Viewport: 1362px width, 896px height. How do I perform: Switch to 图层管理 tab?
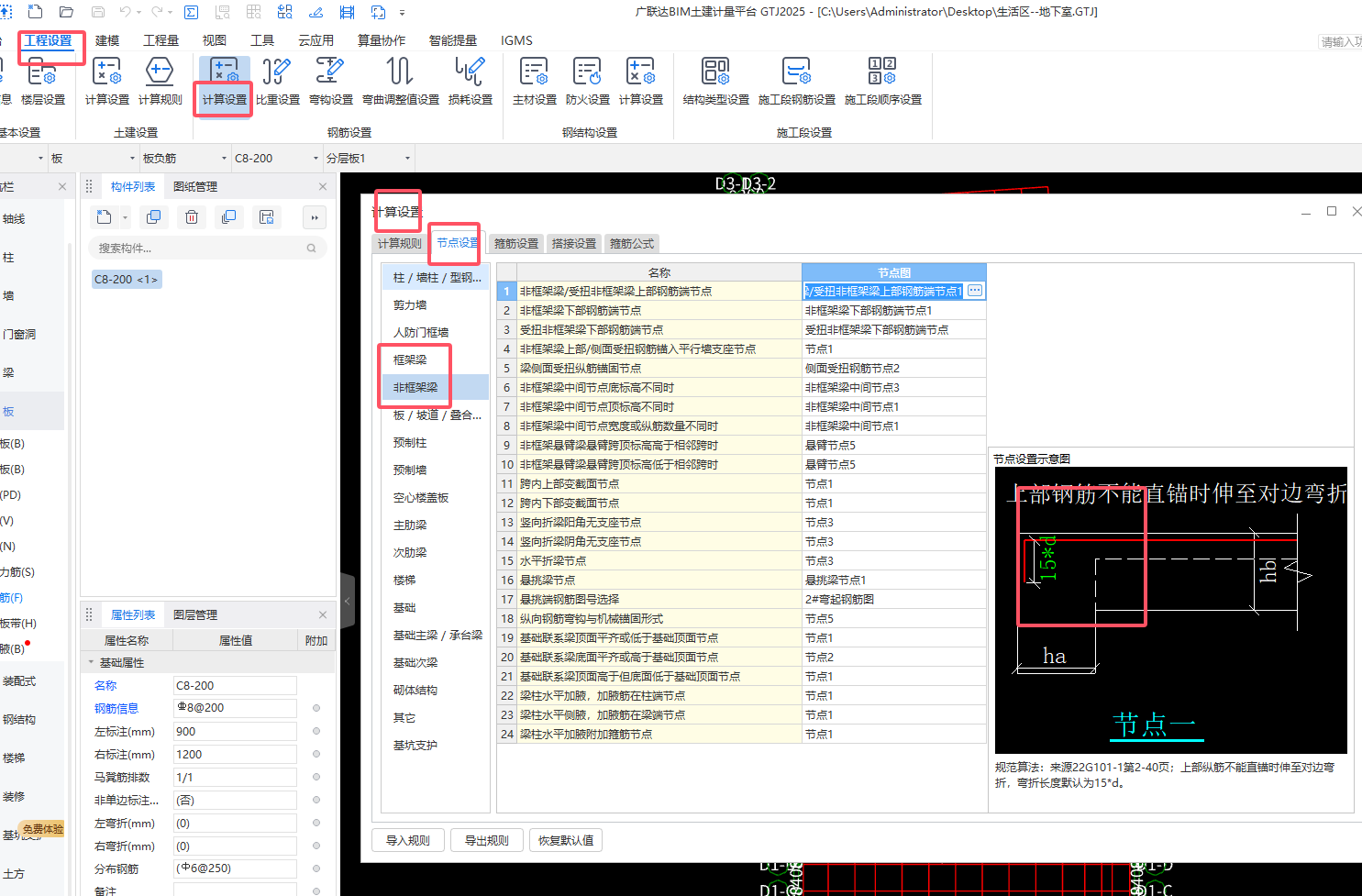(195, 614)
